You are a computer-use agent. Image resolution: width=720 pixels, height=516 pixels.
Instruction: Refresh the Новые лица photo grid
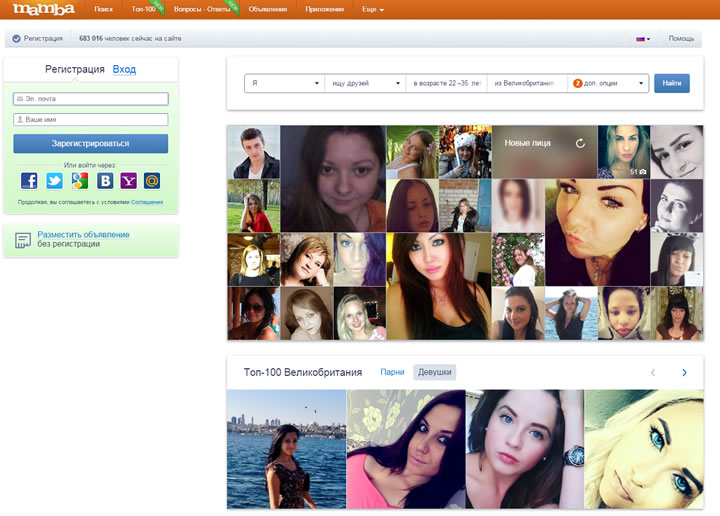point(580,144)
